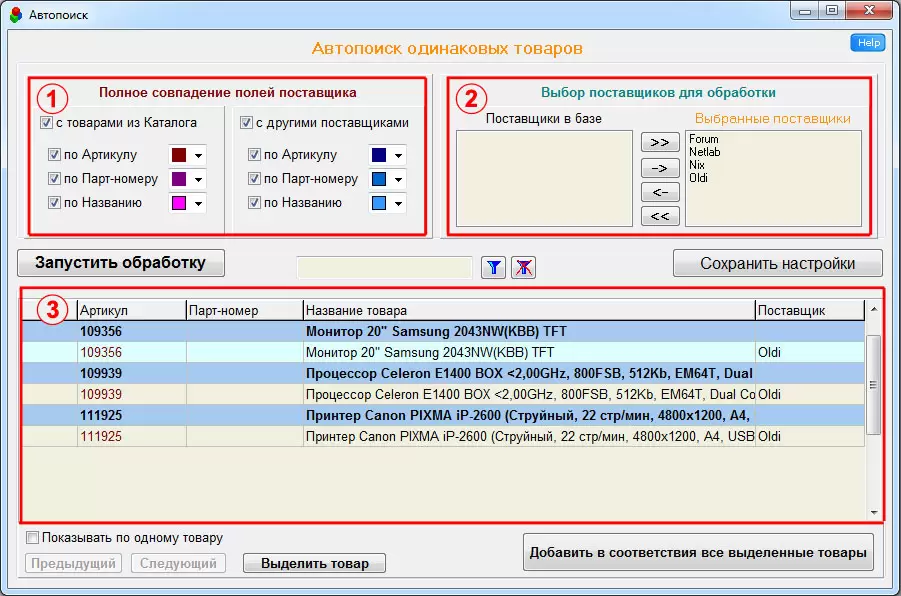Add one supplier with -> arrow button
Viewport: 901px width, 596px height.
[x=659, y=167]
